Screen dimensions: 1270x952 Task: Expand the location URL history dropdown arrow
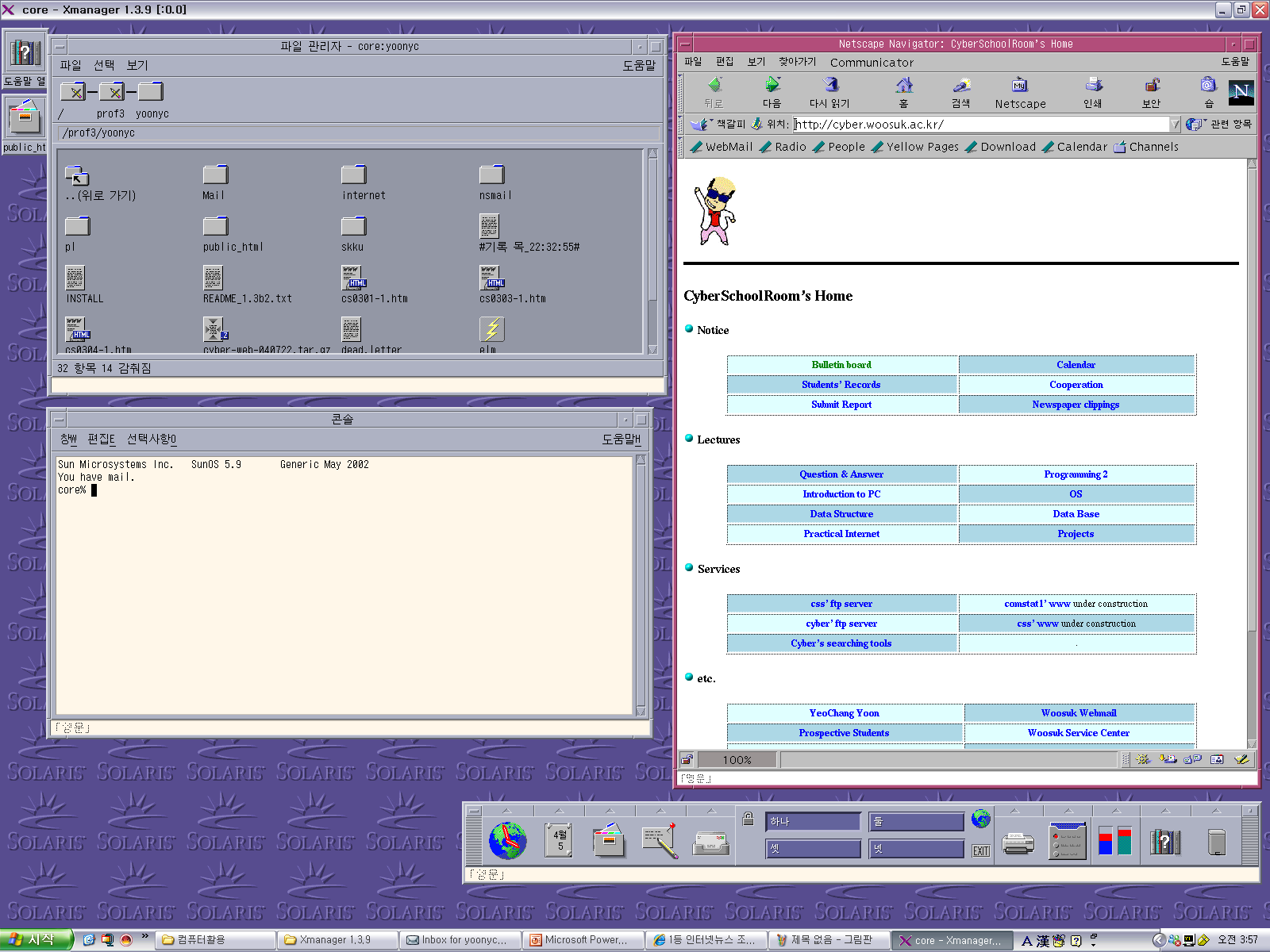tap(1176, 125)
